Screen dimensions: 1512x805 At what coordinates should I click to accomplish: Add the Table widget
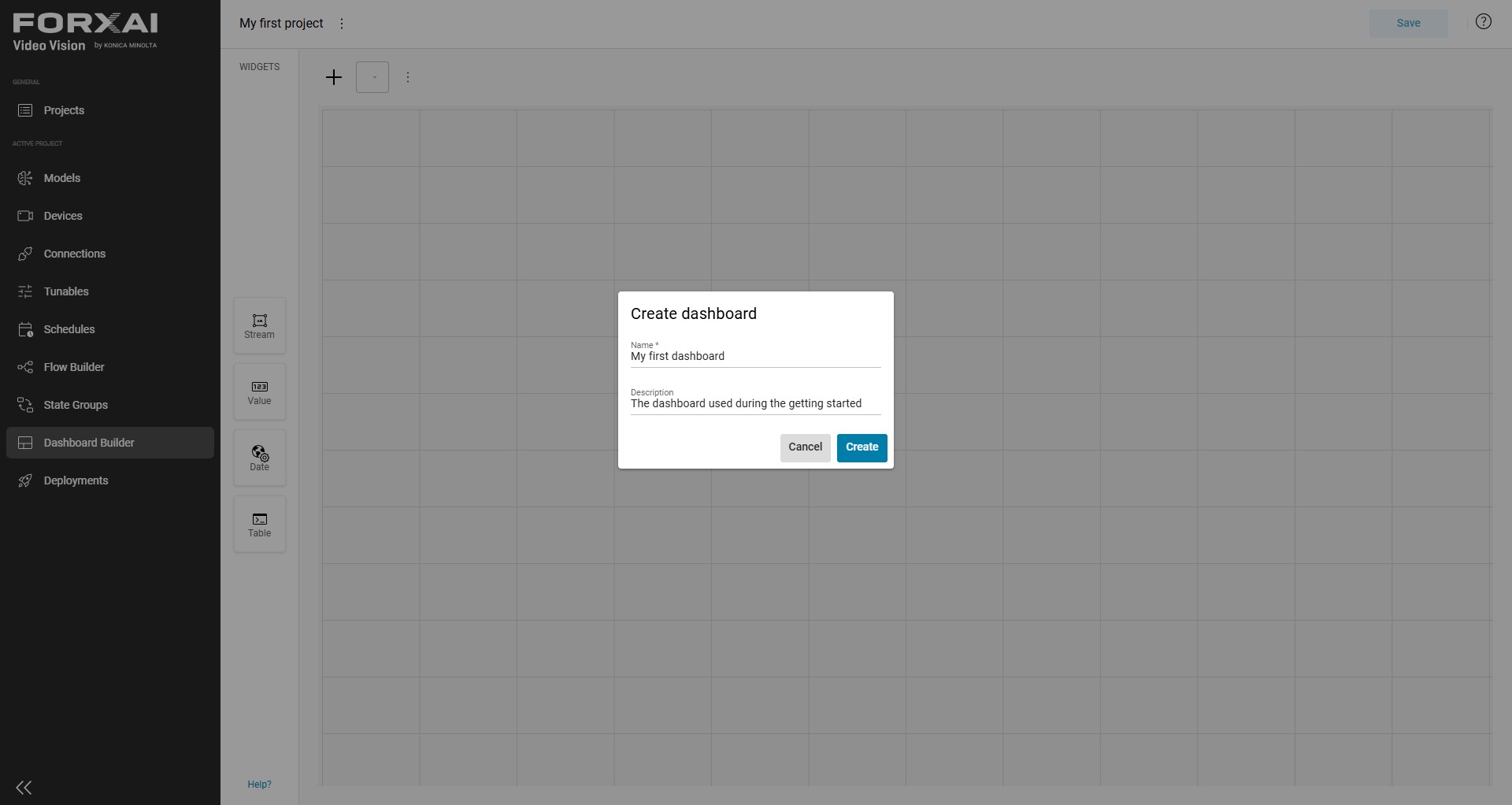[260, 524]
